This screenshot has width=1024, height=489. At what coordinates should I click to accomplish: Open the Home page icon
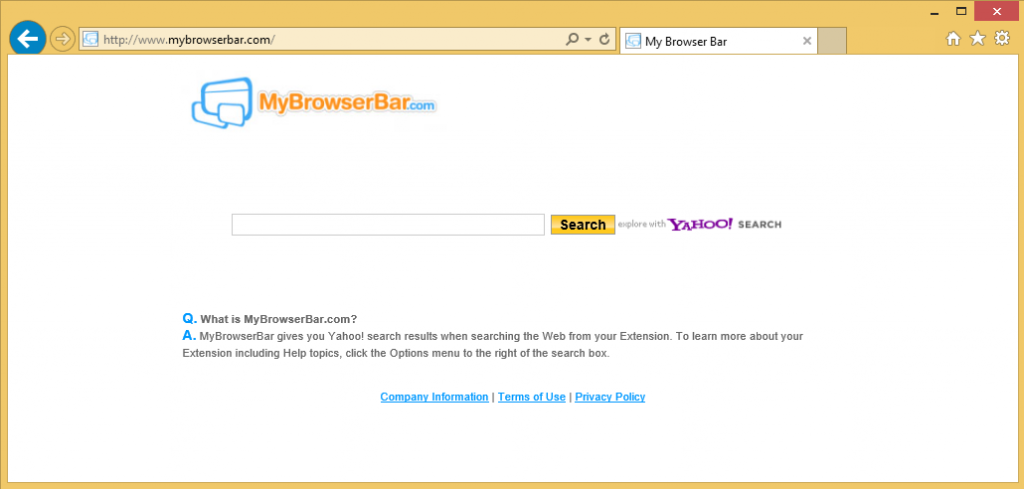(953, 39)
